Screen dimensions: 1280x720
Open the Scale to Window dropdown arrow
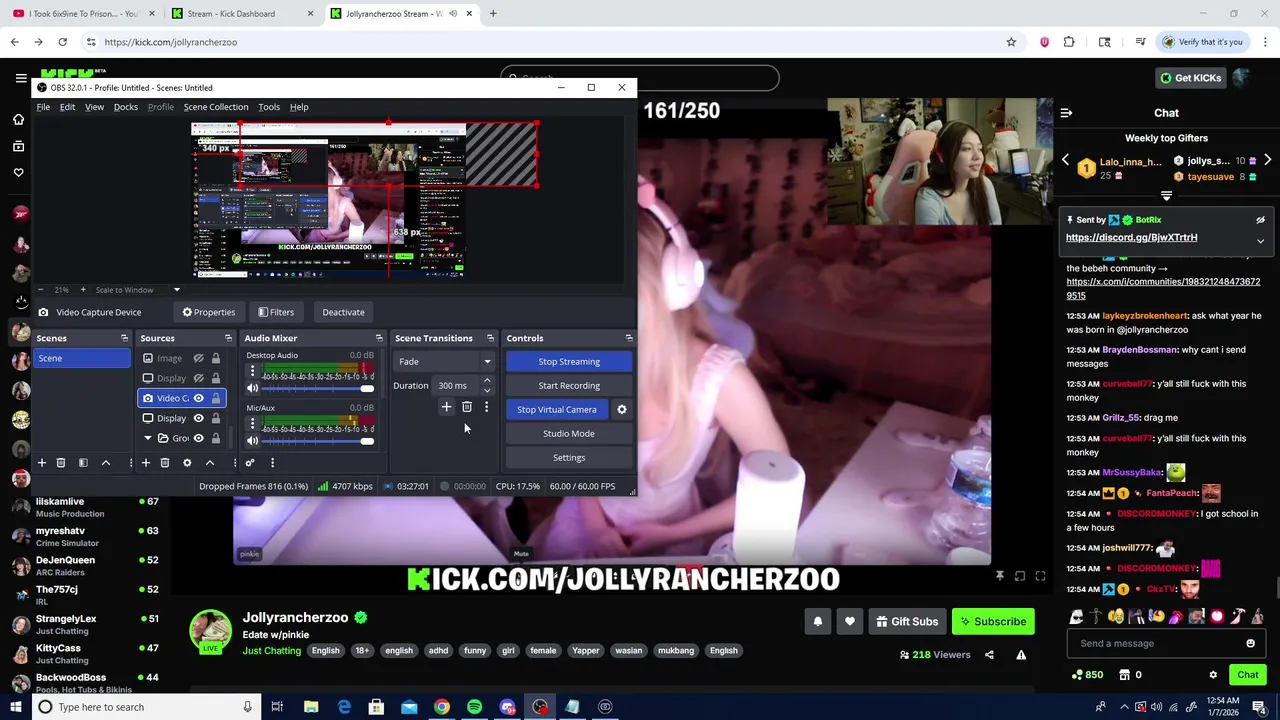[x=177, y=290]
